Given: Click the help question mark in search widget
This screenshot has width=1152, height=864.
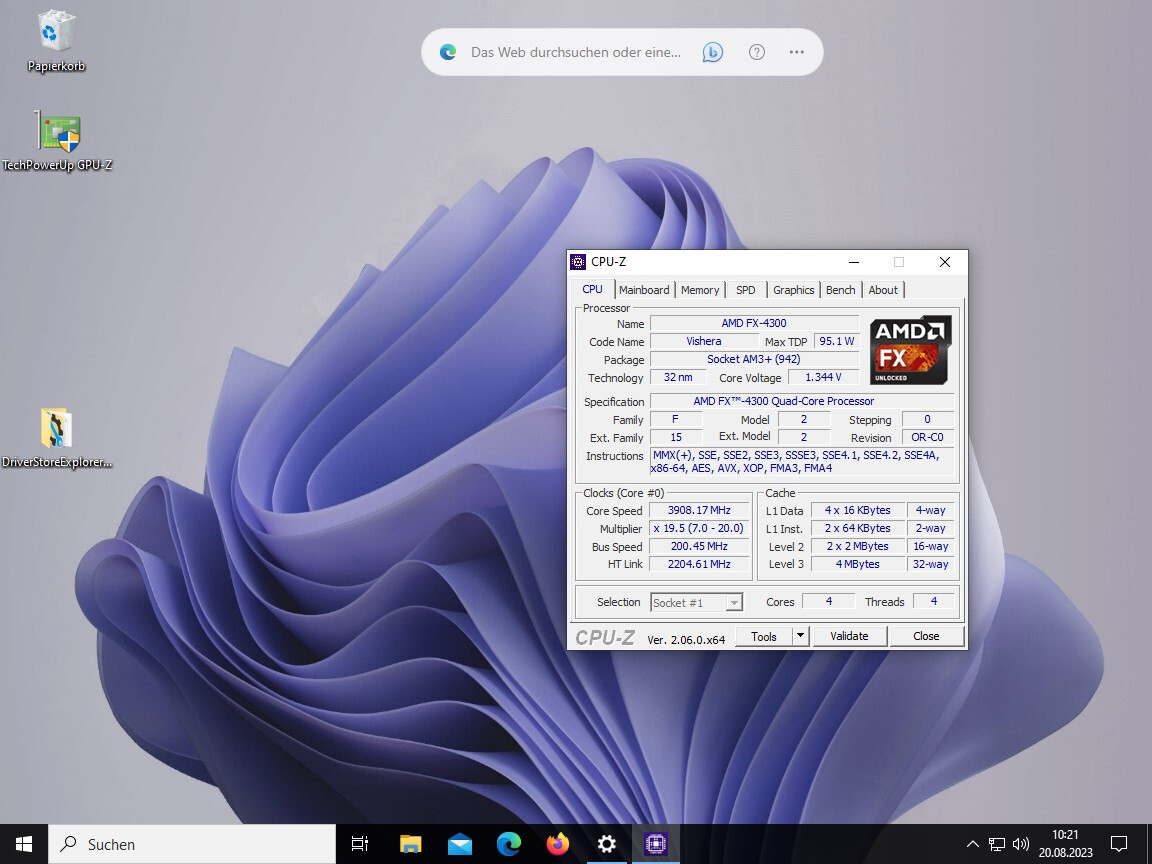Looking at the screenshot, I should (x=757, y=52).
